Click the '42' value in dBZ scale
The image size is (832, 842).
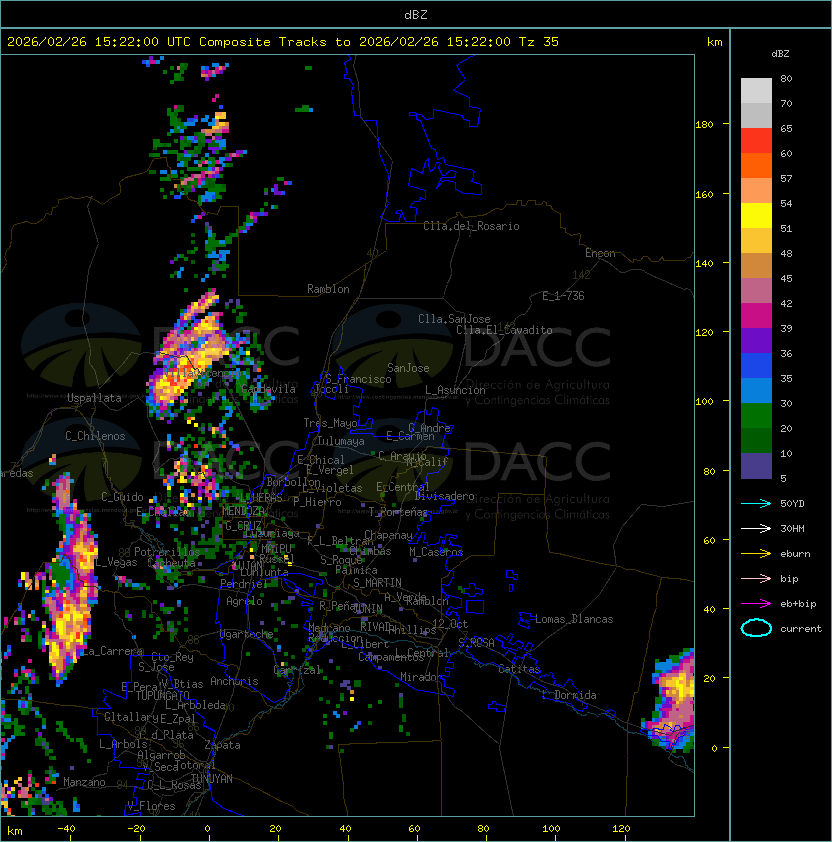[786, 303]
